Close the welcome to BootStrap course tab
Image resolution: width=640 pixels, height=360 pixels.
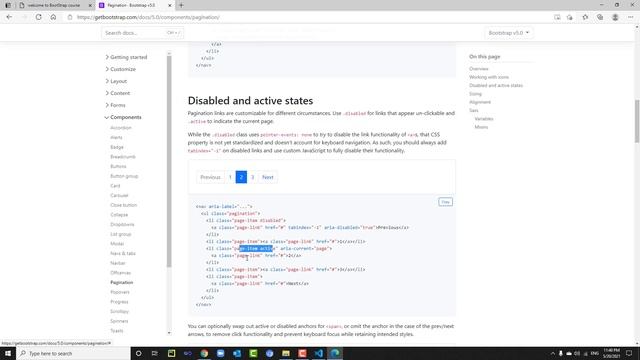tap(90, 5)
